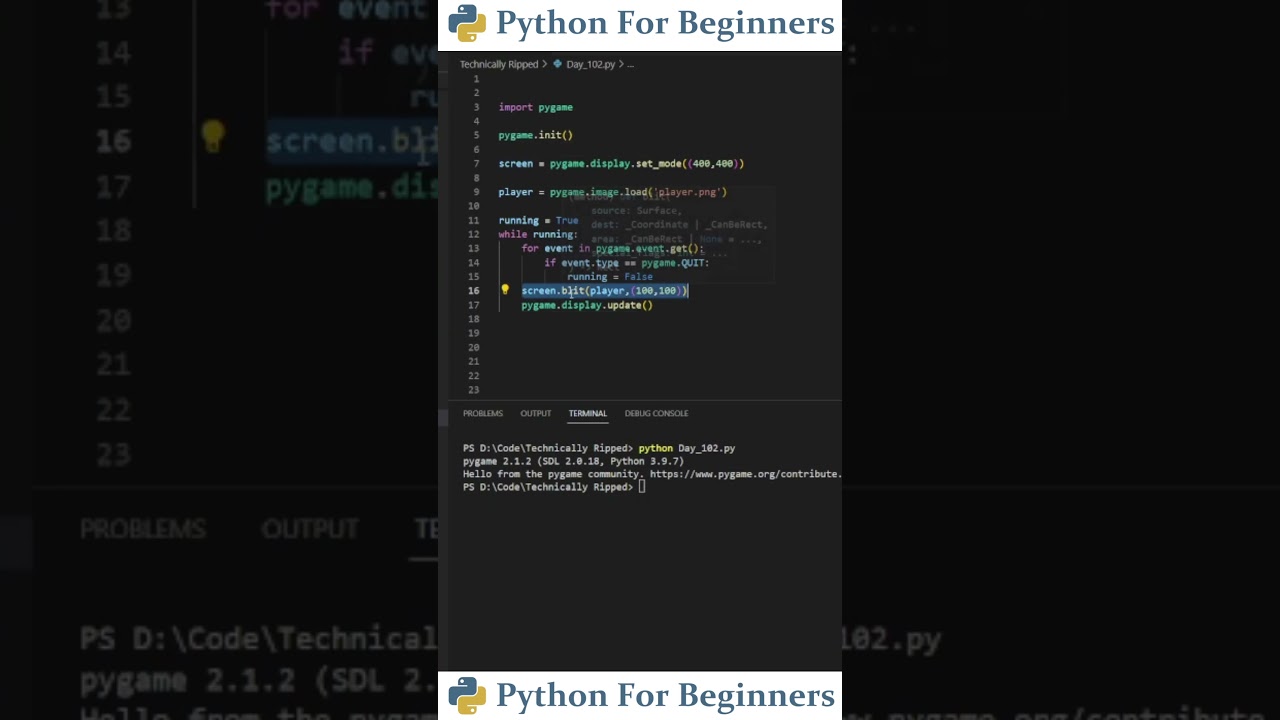1280x720 pixels.
Task: Click the terminal prompt input cursor
Action: 642,487
